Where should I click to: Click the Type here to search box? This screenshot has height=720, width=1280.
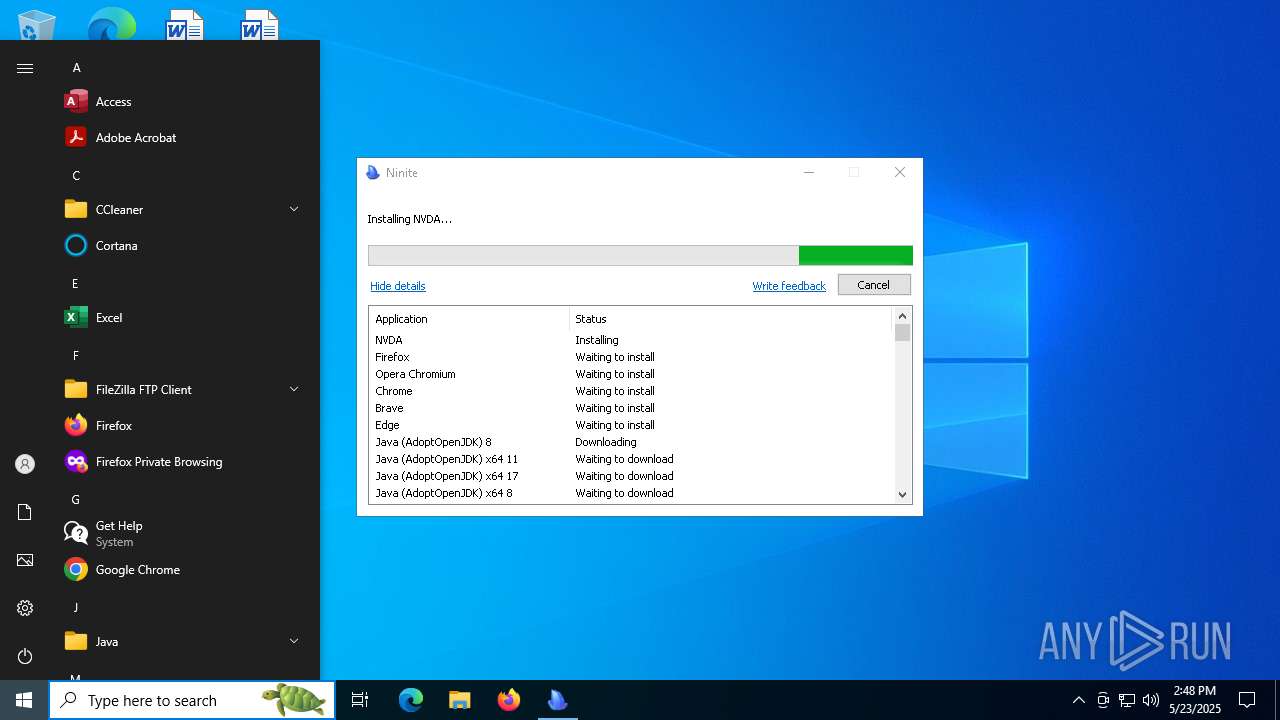coord(192,700)
